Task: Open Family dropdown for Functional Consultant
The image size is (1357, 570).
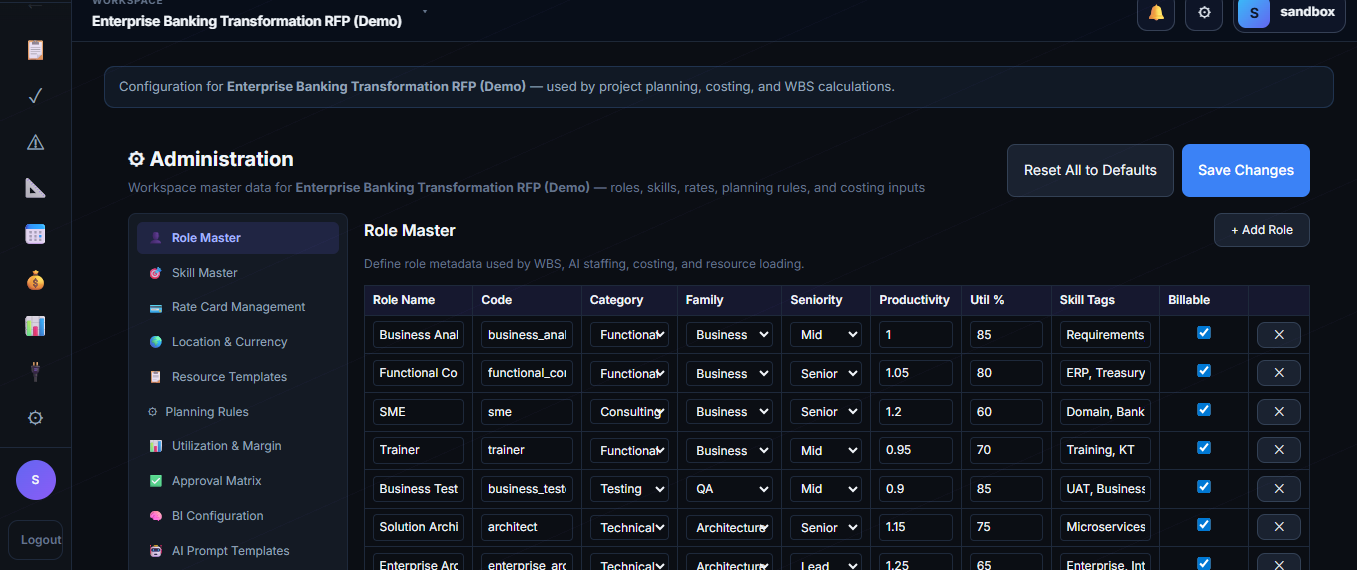Action: coord(729,373)
